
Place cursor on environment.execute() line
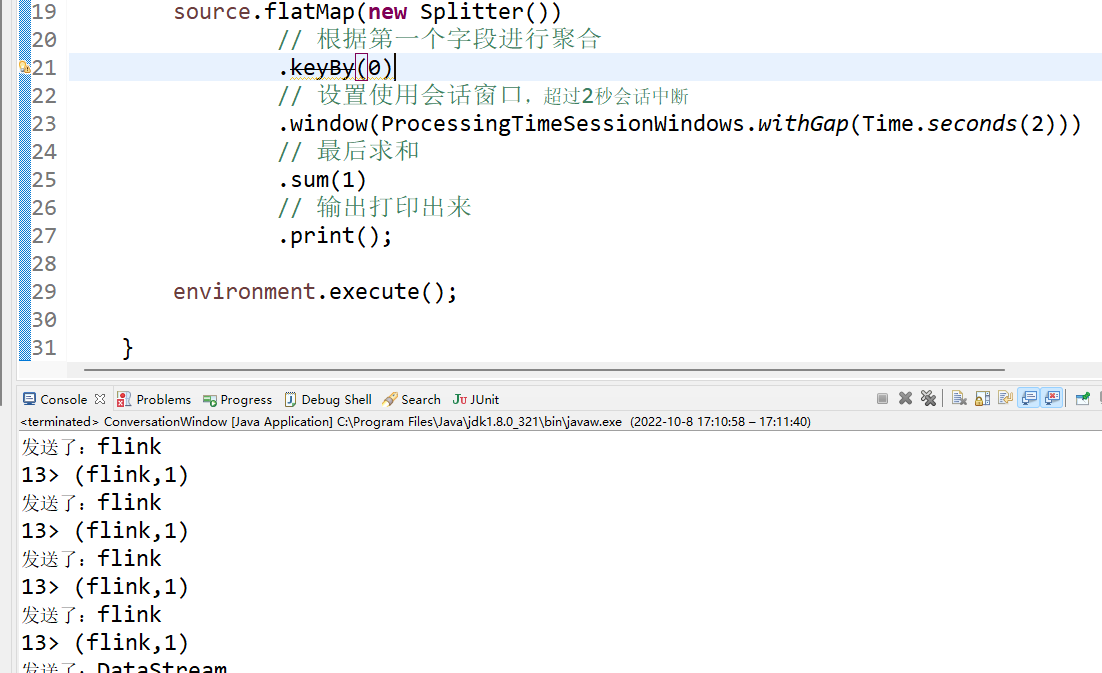point(314,292)
